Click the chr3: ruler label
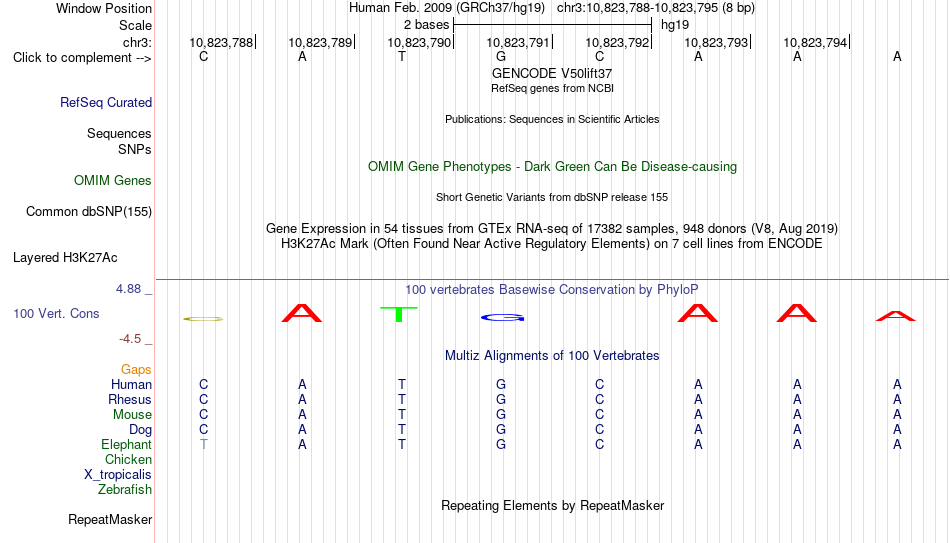 click(x=137, y=42)
